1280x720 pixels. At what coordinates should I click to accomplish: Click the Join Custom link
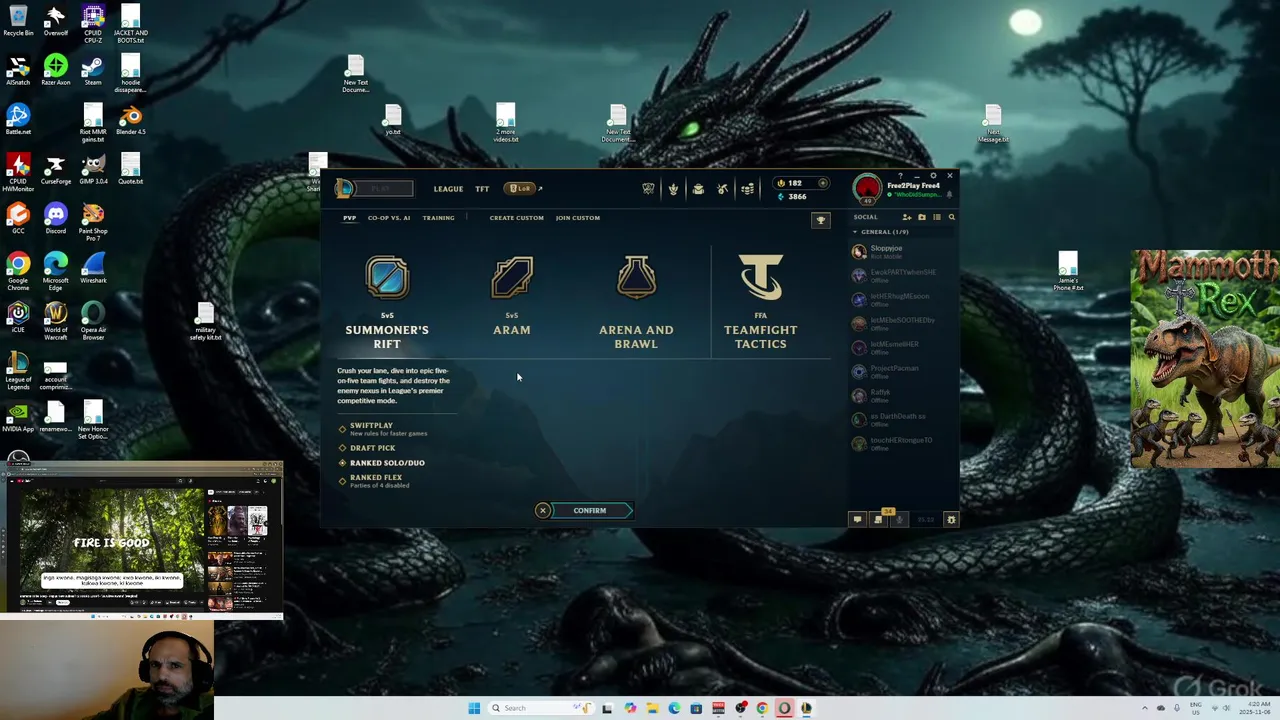point(578,218)
